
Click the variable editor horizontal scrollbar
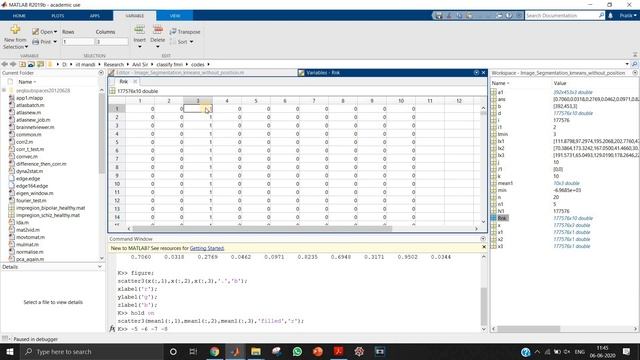pos(262,229)
